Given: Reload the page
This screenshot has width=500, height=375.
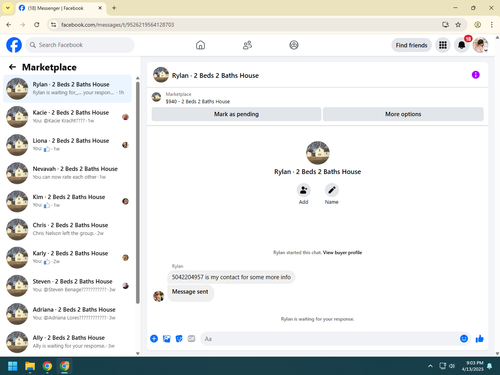Looking at the screenshot, I should click(x=37, y=25).
